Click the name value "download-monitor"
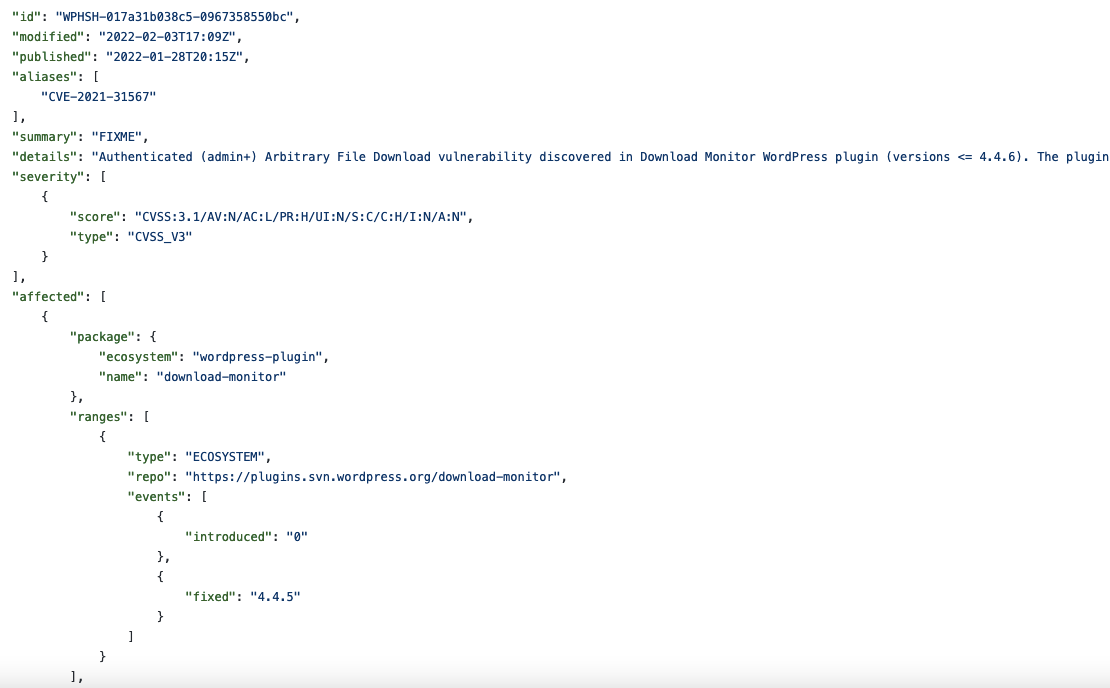 point(222,377)
